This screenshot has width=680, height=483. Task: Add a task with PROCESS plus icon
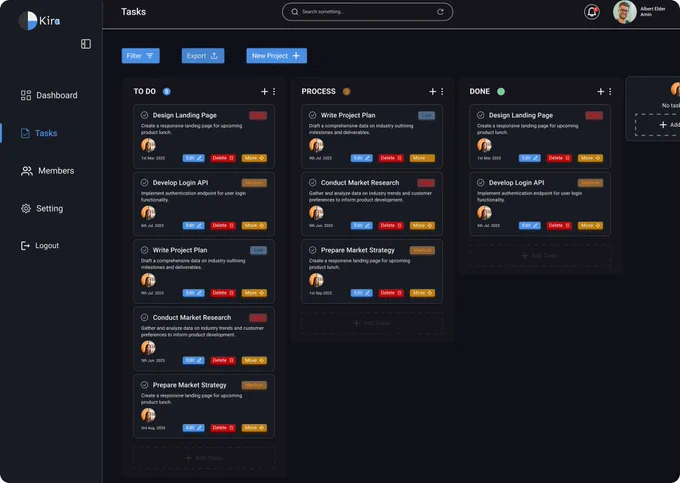point(432,91)
